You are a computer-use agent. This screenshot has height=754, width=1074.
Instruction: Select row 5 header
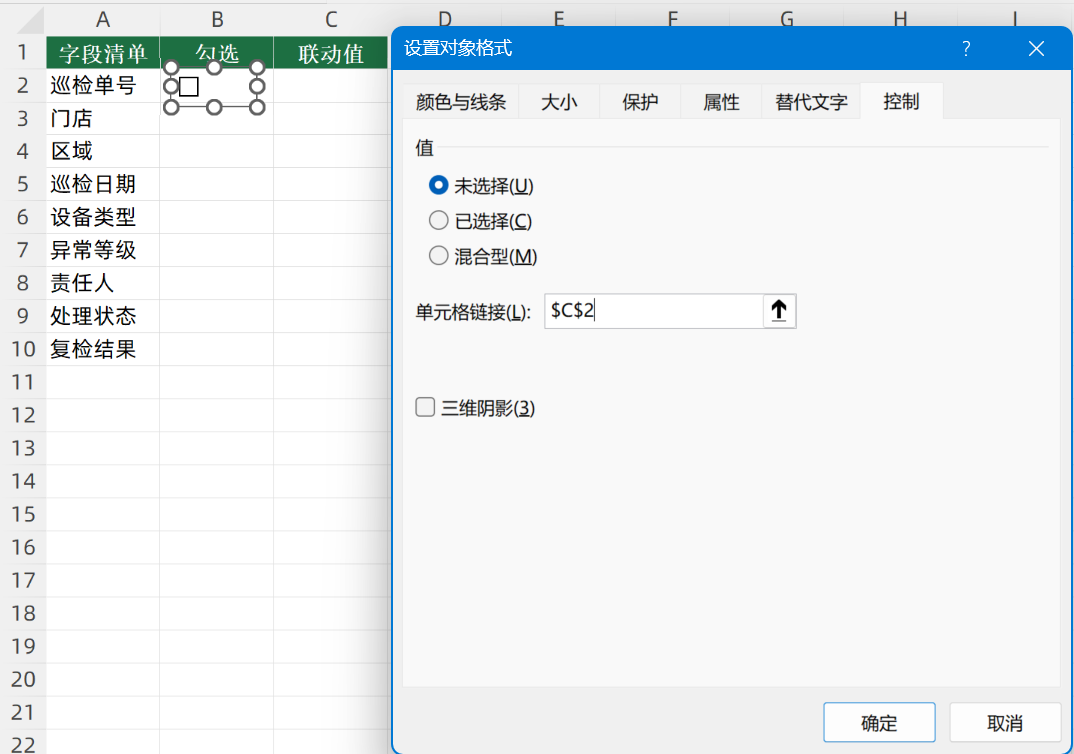click(23, 184)
